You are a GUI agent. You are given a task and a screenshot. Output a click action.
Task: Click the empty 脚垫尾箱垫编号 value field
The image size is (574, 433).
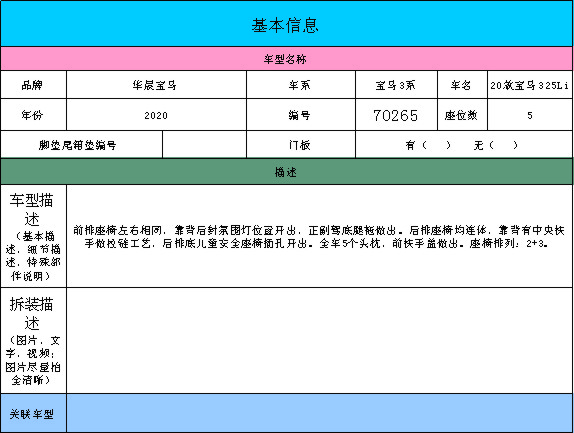pos(204,145)
